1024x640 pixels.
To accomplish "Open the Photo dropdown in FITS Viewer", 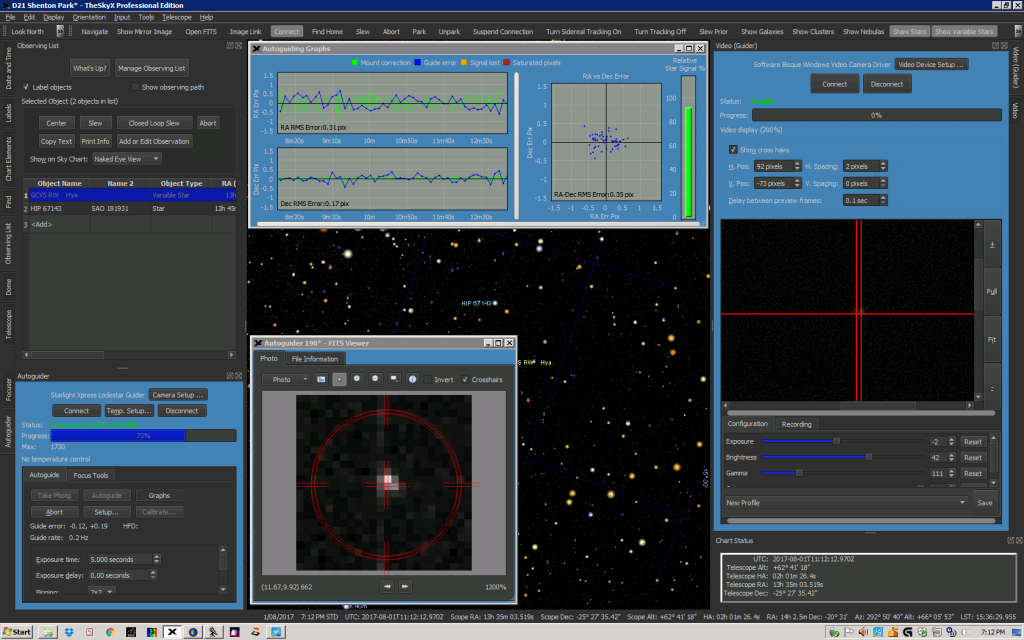I will [286, 379].
